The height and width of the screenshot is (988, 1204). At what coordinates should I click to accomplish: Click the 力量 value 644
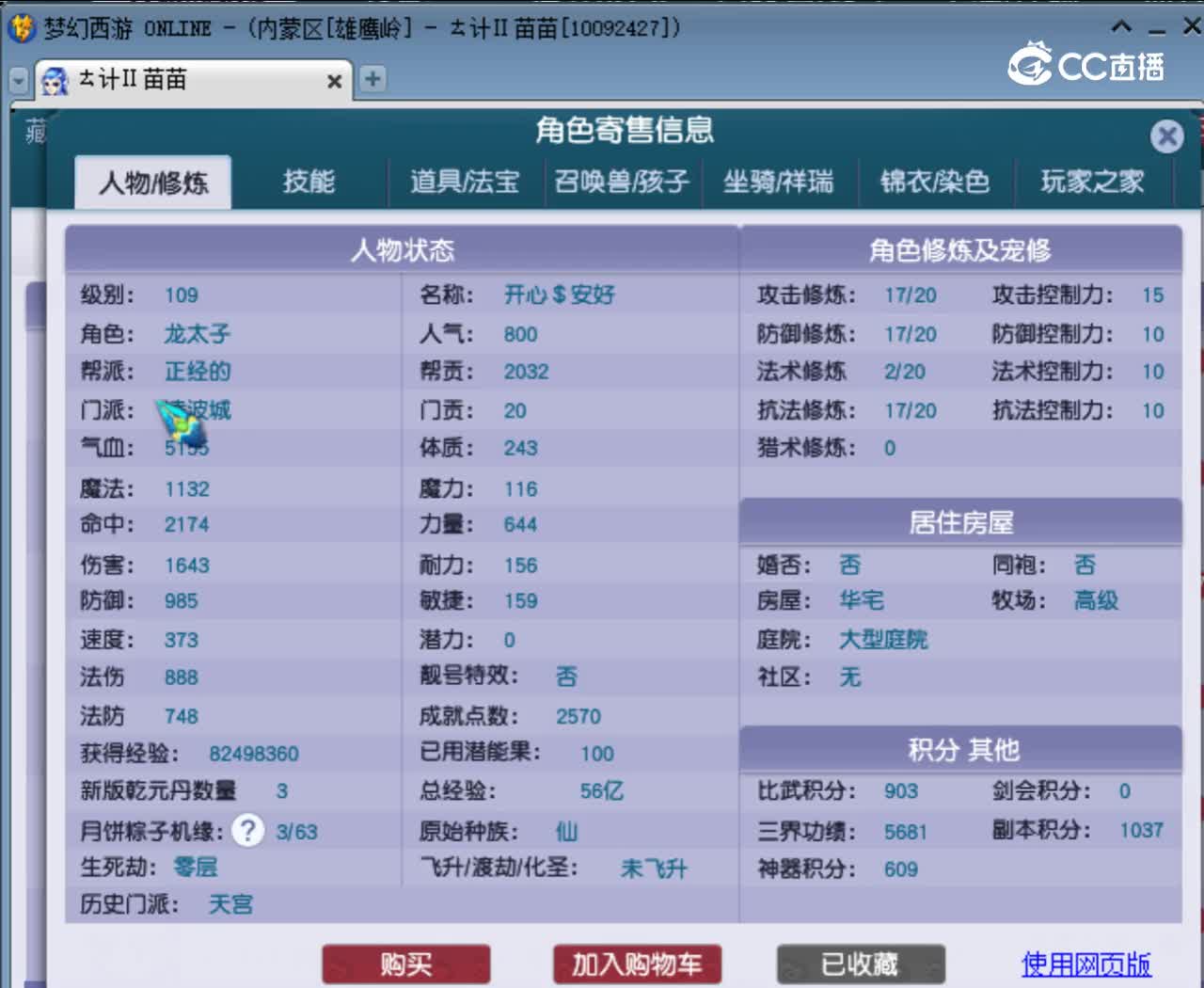(520, 525)
